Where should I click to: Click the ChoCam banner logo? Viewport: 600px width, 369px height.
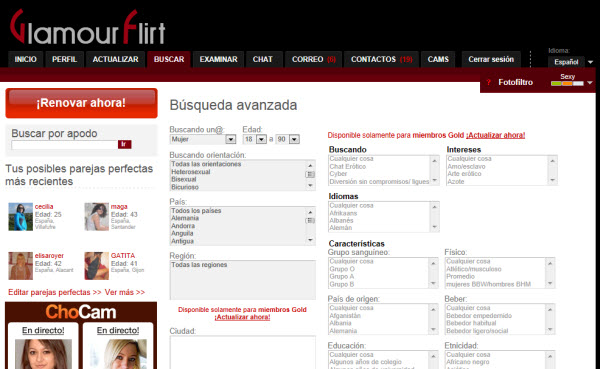coord(81,312)
